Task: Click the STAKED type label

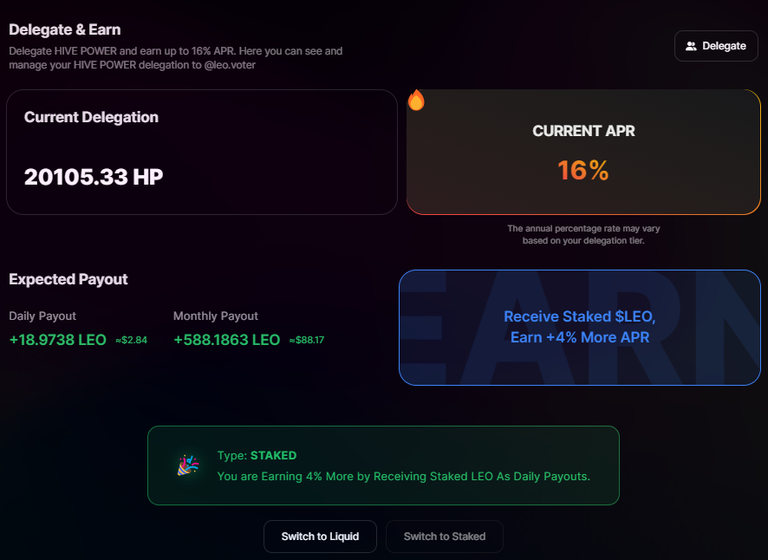Action: 273,455
